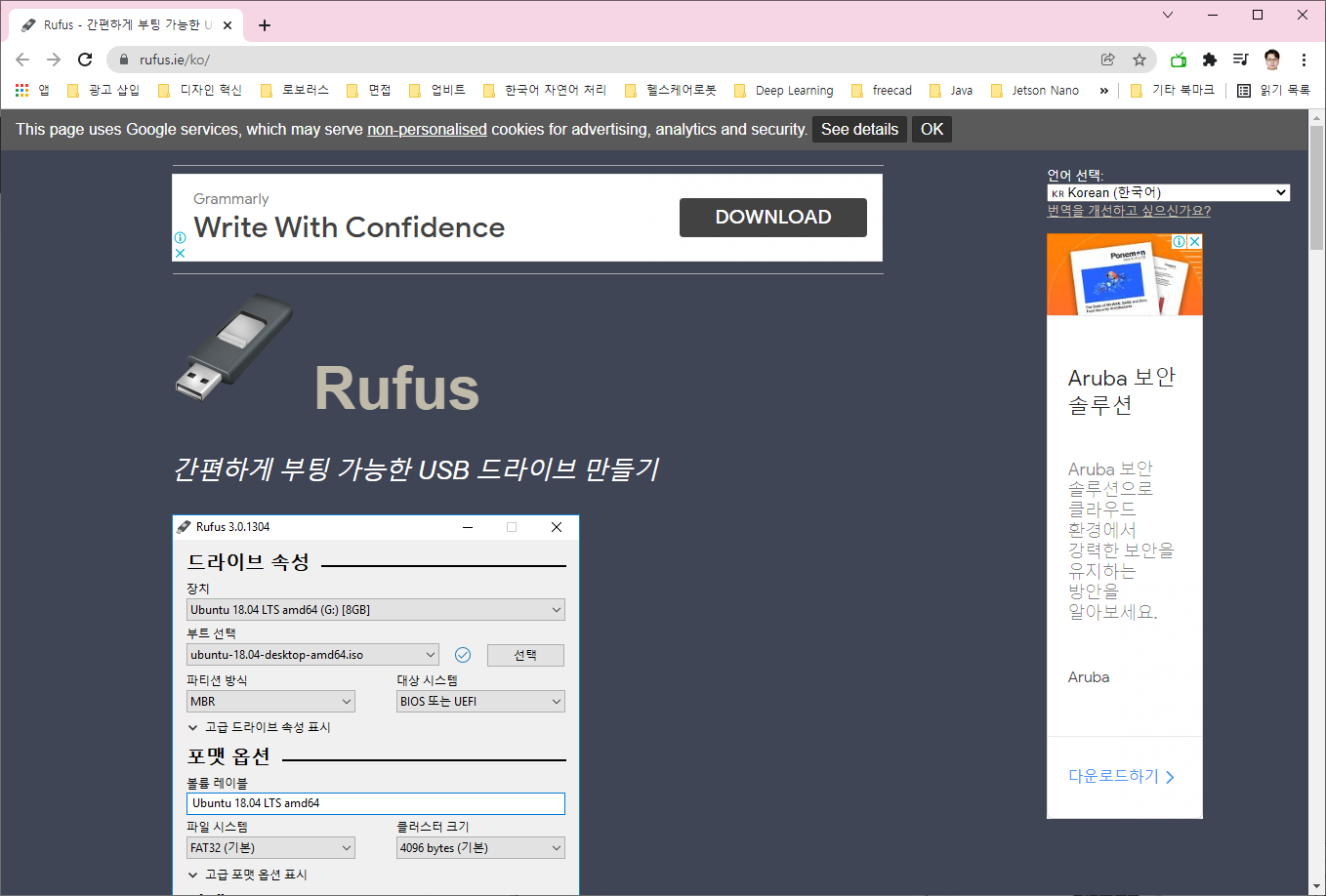Open the BIOS 또는 UEFI target system dropdown
This screenshot has width=1326, height=896.
tap(480, 701)
